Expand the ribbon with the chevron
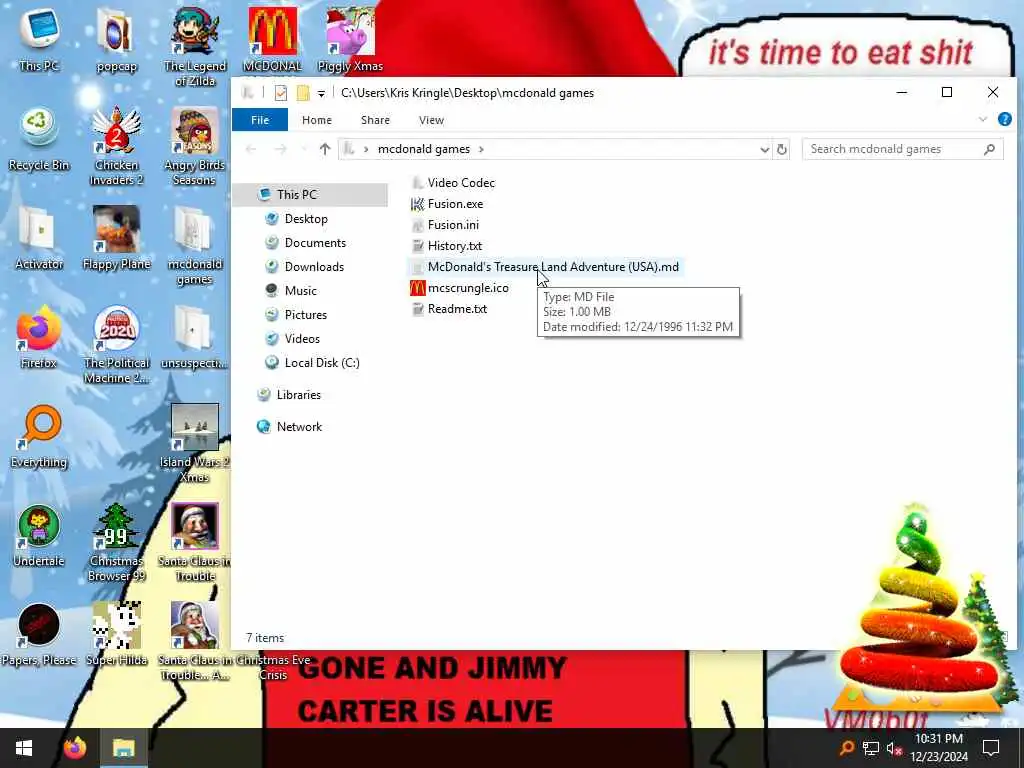 pyautogui.click(x=983, y=120)
